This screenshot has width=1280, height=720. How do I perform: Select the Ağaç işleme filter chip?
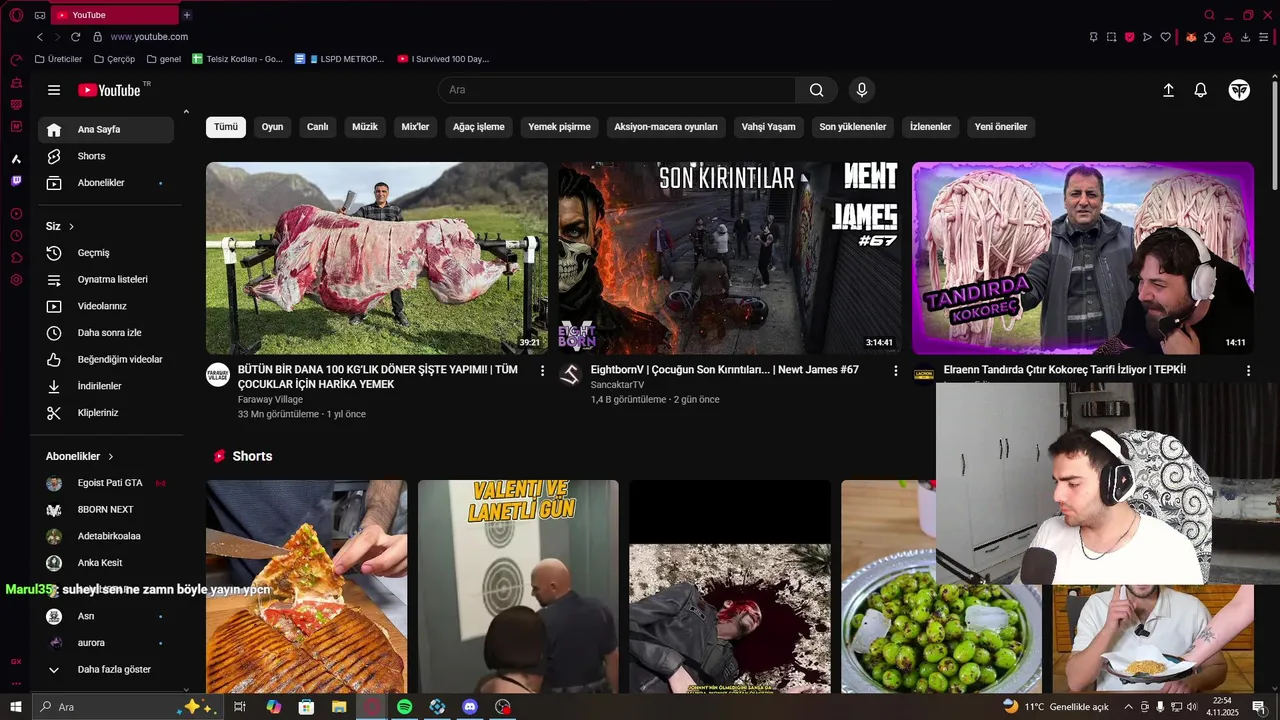pyautogui.click(x=479, y=127)
